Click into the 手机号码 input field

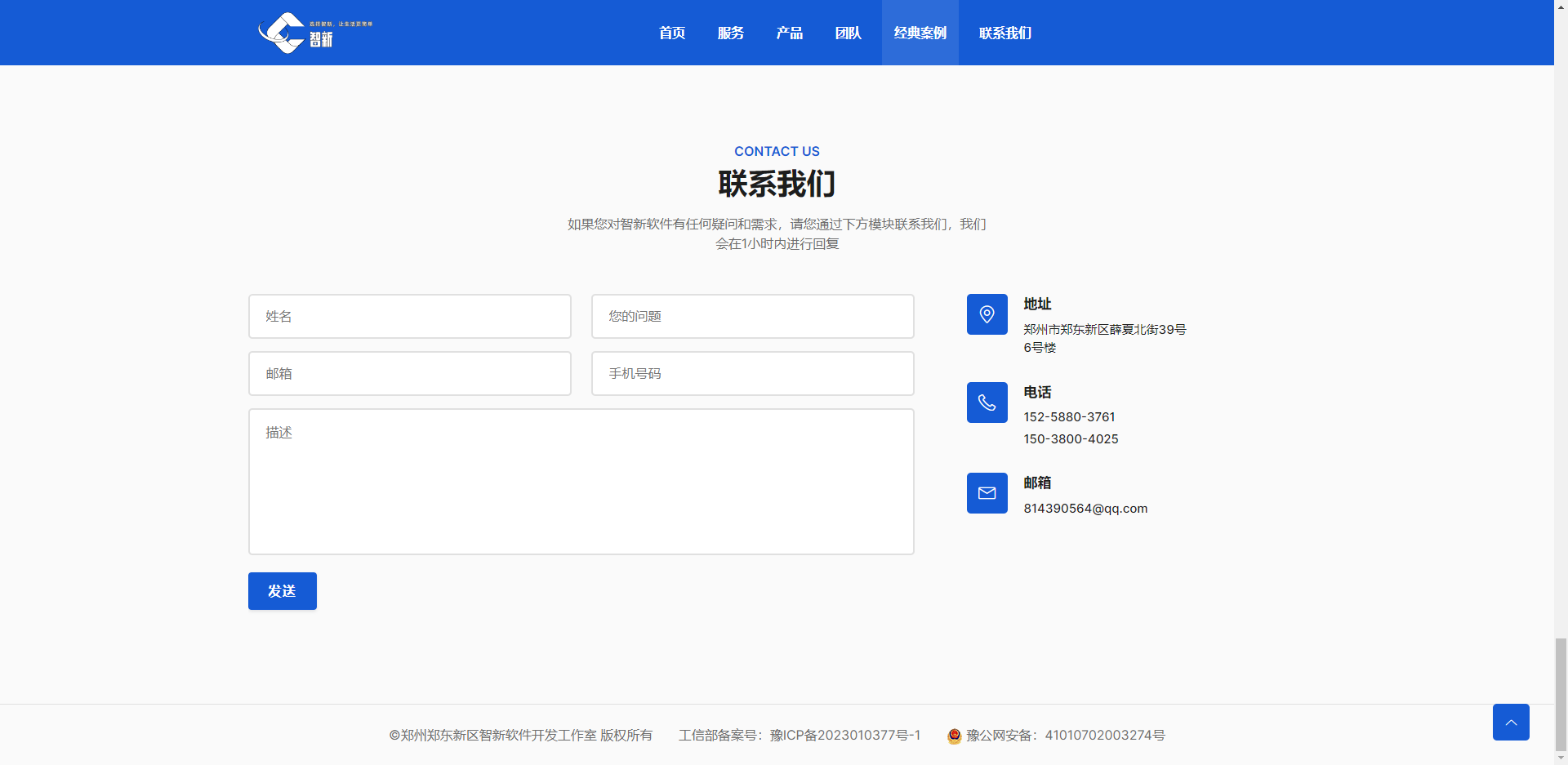point(753,373)
